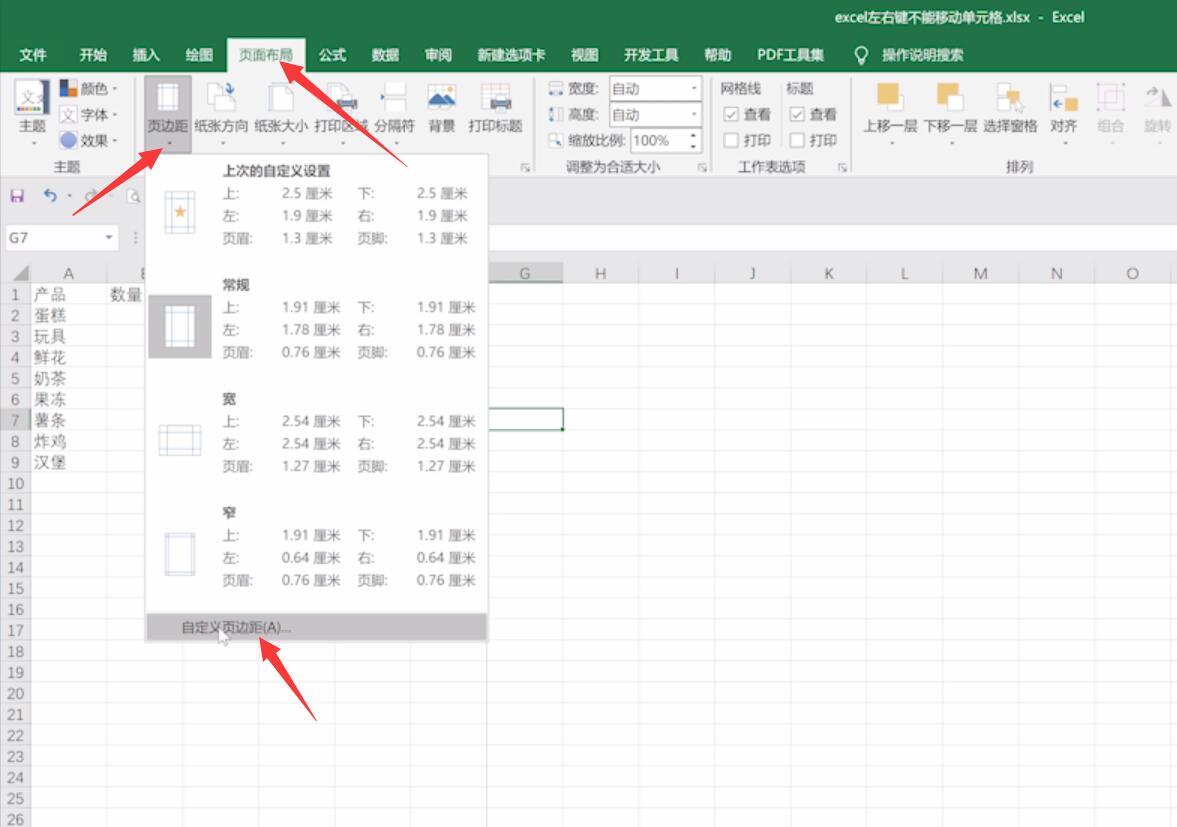Switch to the Formulas (公式) tab

pos(332,55)
